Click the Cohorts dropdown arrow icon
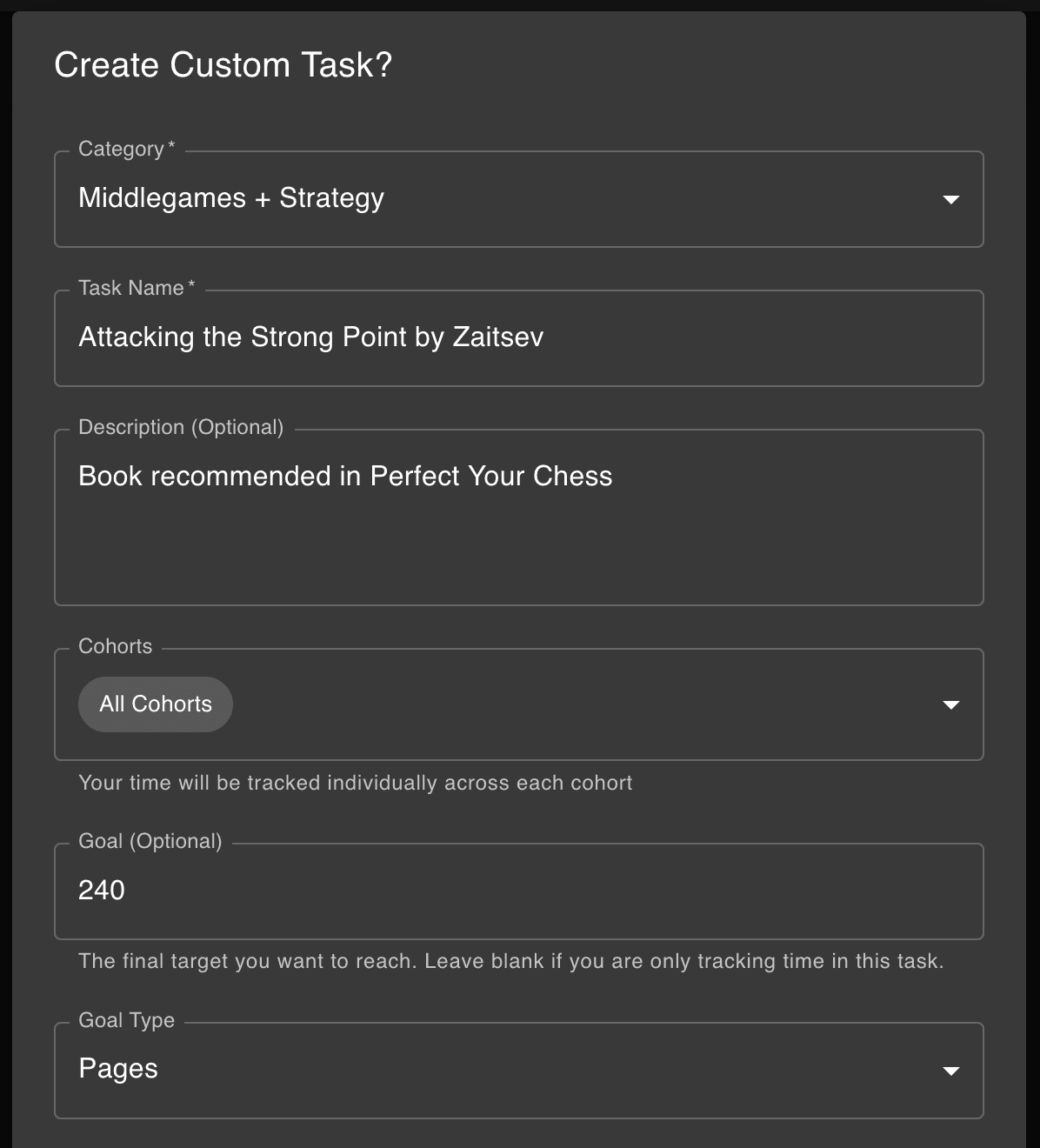1040x1148 pixels. coord(950,704)
